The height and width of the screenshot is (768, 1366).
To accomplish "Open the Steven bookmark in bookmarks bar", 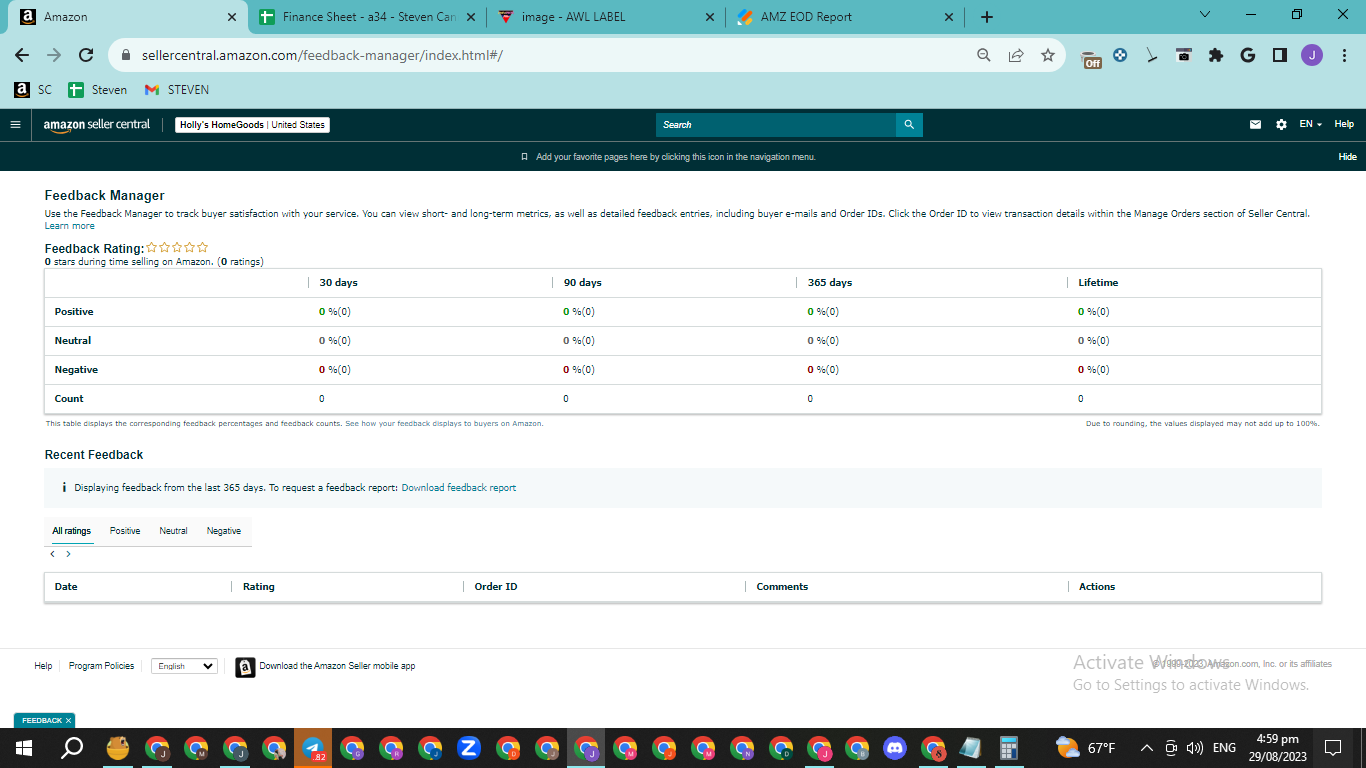I will pos(98,90).
